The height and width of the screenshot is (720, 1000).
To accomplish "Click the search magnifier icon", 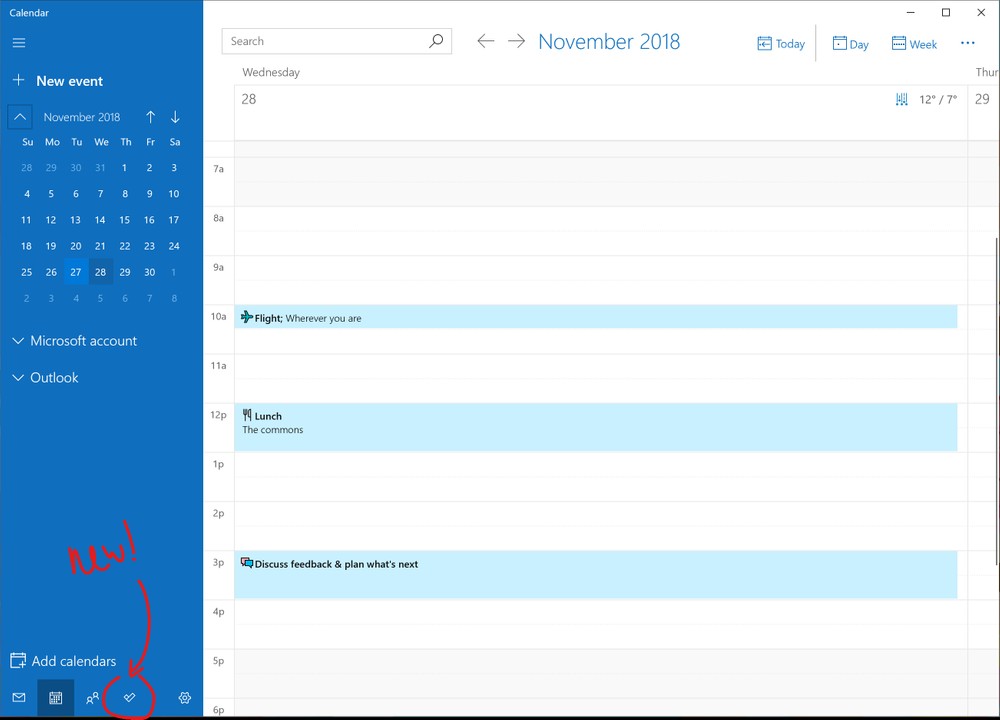I will coord(436,41).
